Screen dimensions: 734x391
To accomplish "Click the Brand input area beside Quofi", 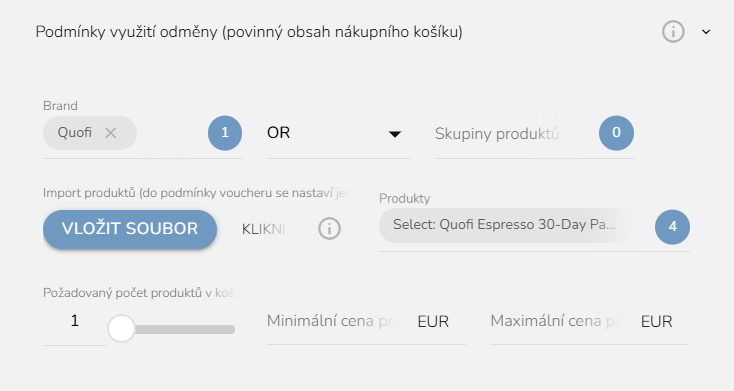I will 171,133.
